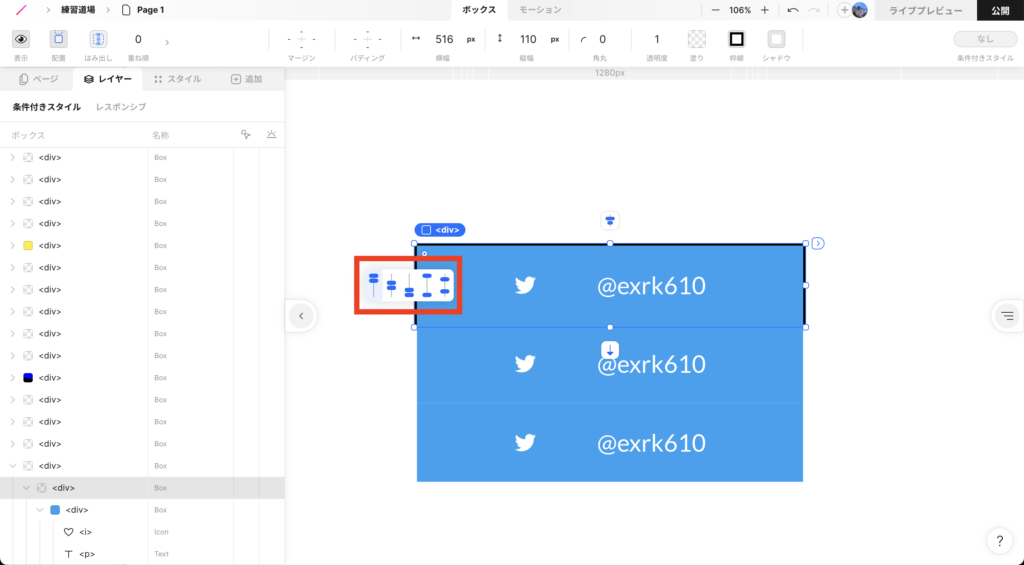Zoom out with the minus icon
1024x565 pixels.
716,10
